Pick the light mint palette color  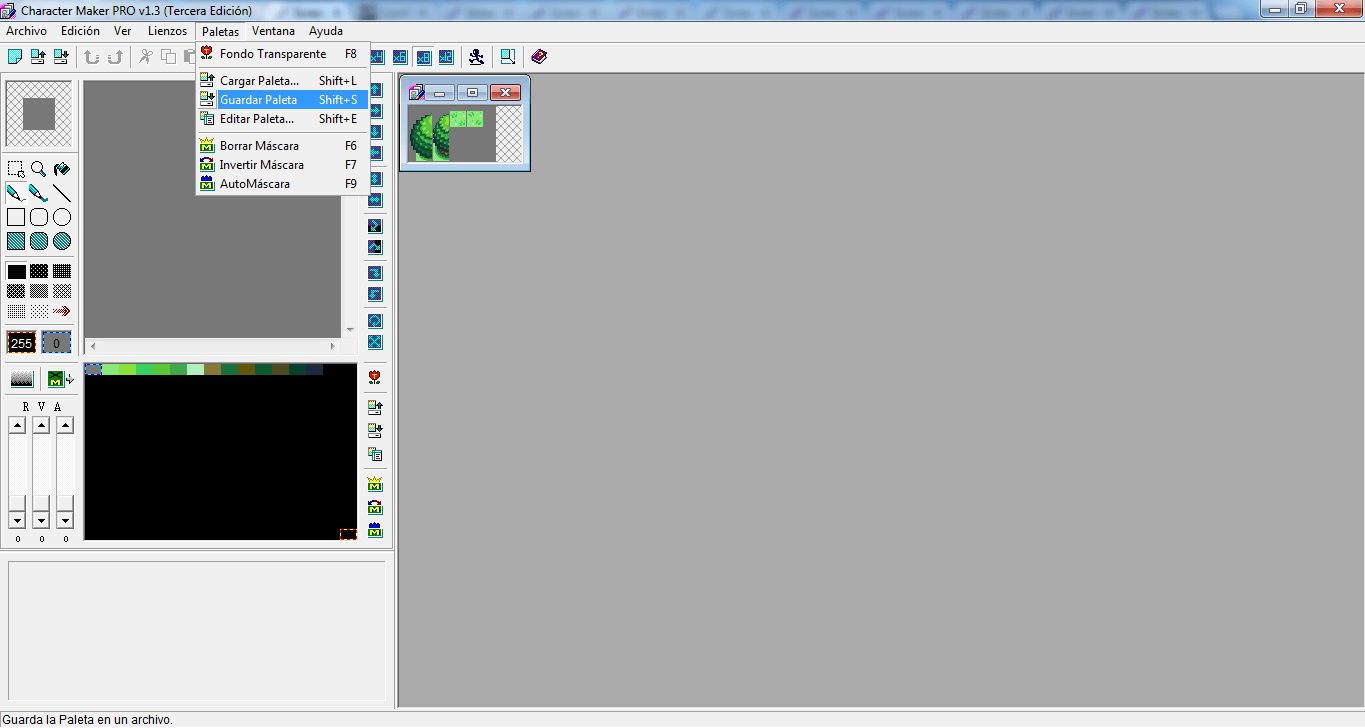(195, 370)
